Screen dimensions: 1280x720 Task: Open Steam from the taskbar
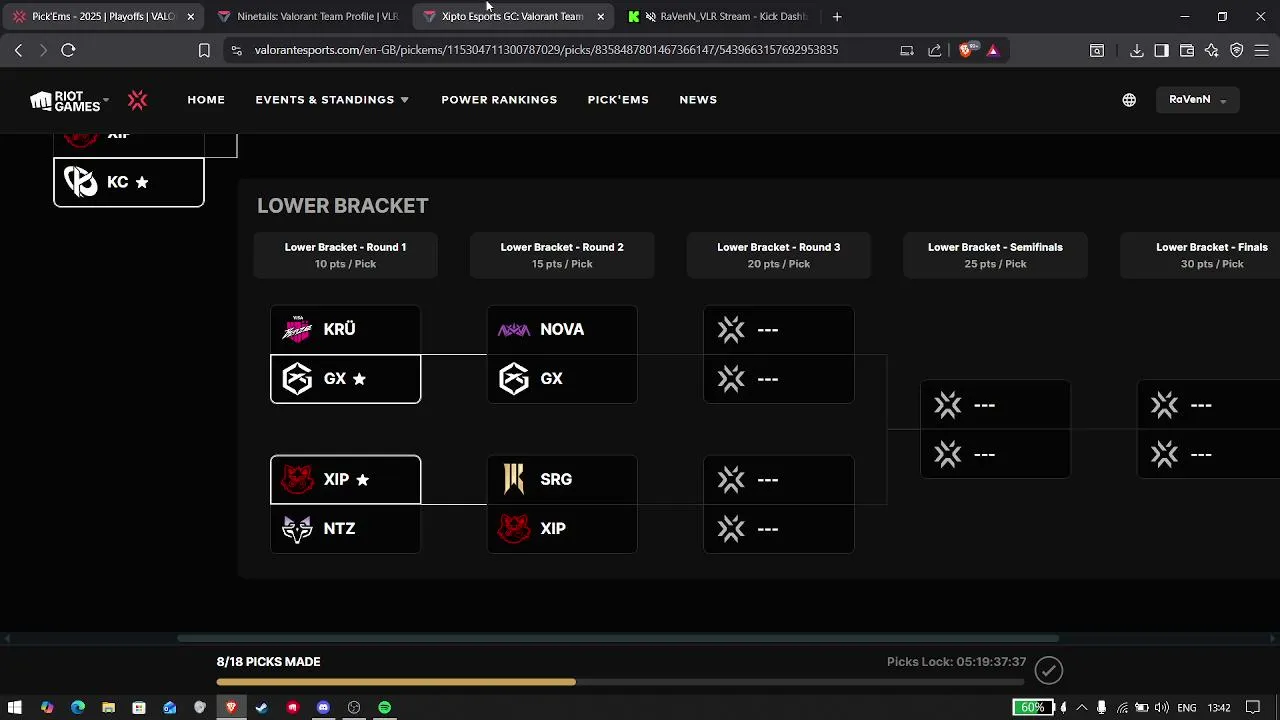[262, 707]
